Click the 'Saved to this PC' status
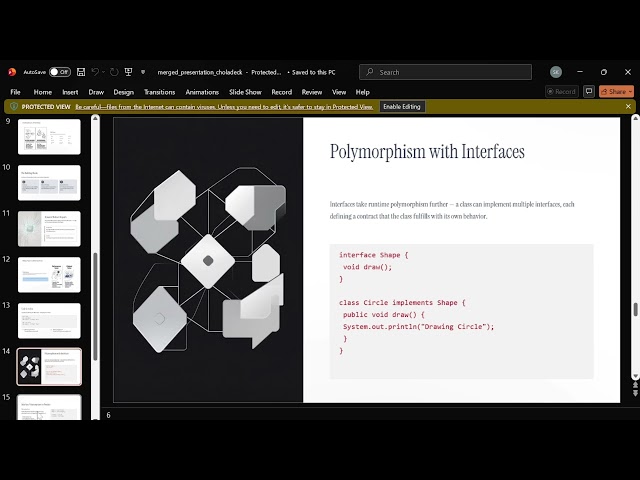Screen dimensions: 640x480 click(313, 72)
